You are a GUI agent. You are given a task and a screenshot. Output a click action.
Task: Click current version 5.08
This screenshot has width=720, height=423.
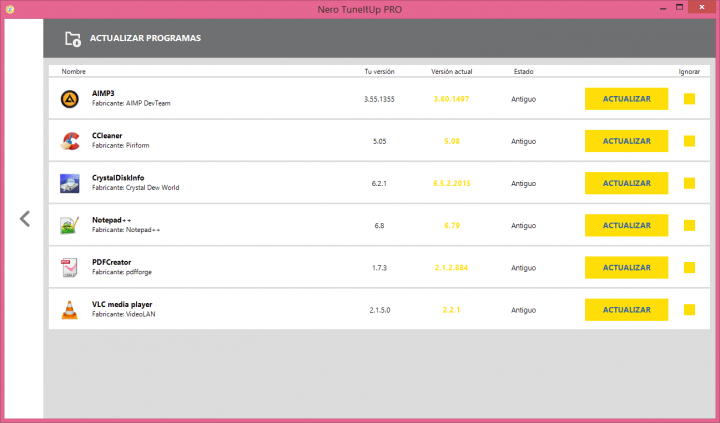(452, 141)
